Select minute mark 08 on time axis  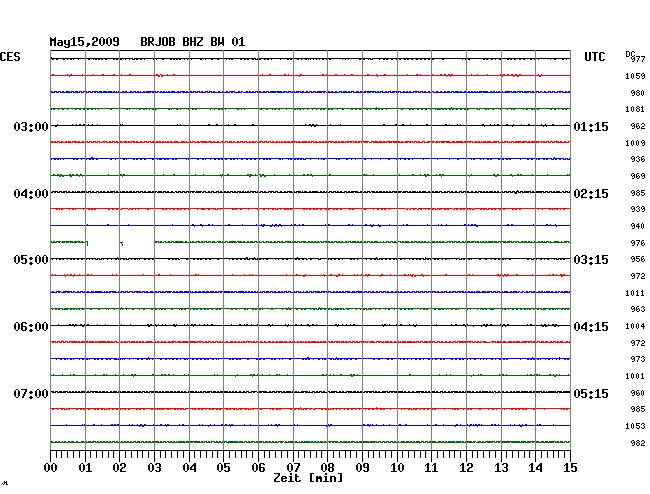coord(327,467)
